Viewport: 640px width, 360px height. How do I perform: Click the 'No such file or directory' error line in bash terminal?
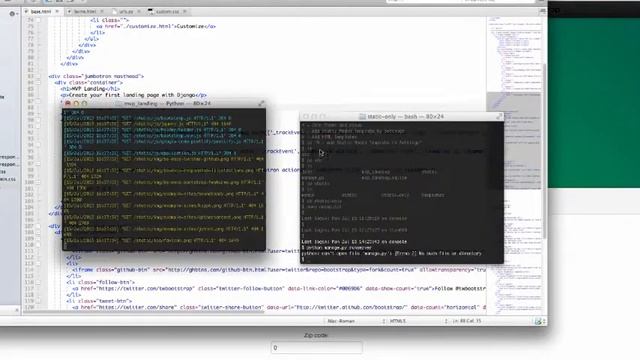pos(391,253)
